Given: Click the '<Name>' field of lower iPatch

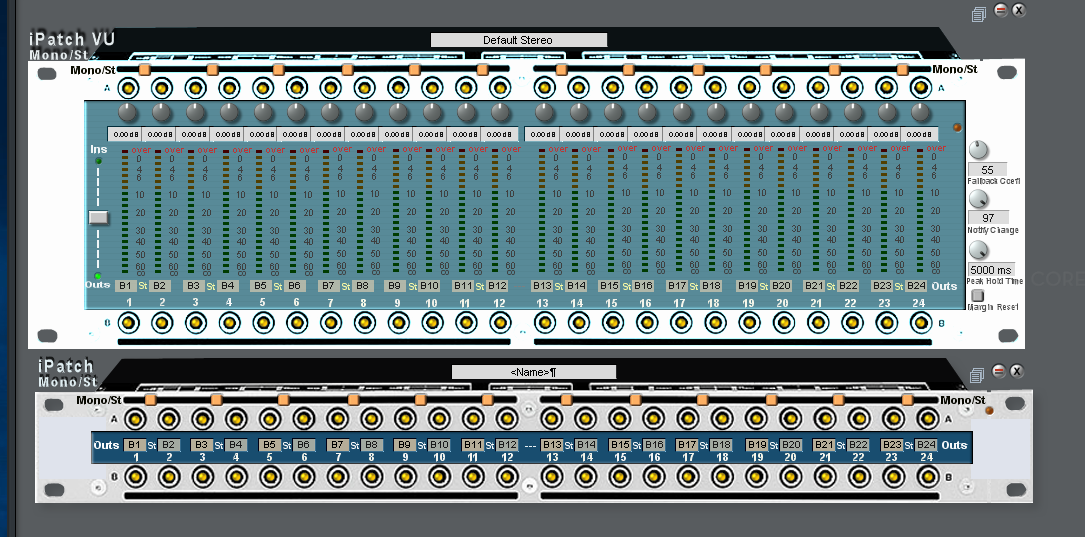Looking at the screenshot, I should point(534,372).
